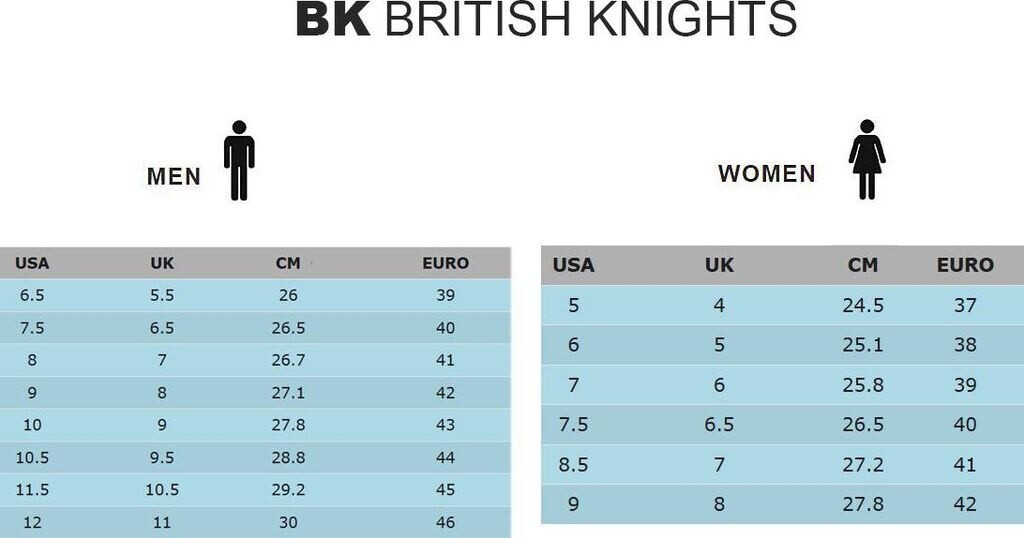Click women's CM value 25.8 cell
Image resolution: width=1024 pixels, height=538 pixels.
863,385
